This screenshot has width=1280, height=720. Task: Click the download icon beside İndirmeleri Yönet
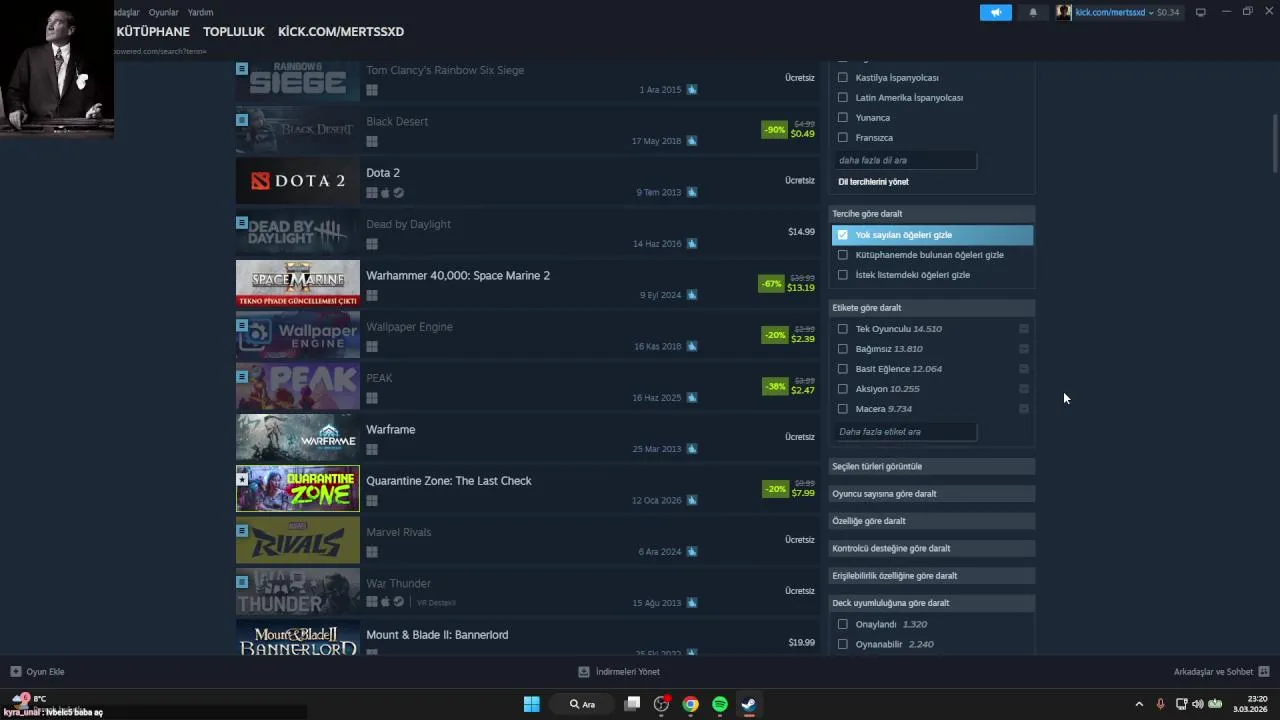(584, 672)
